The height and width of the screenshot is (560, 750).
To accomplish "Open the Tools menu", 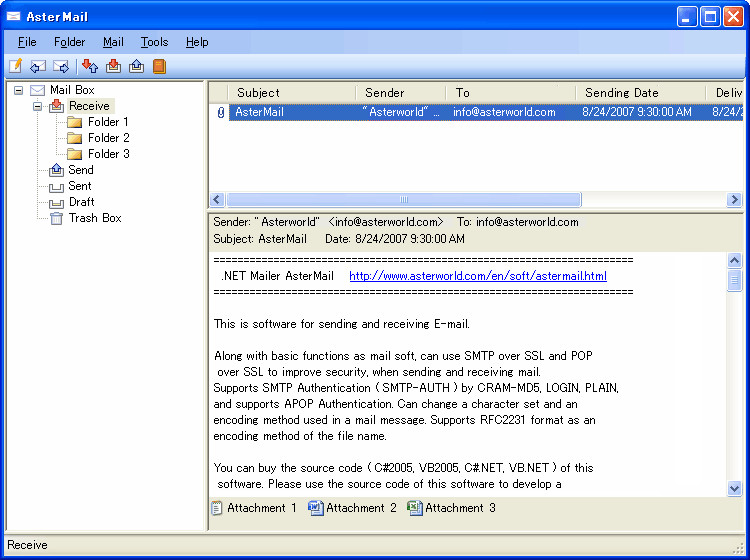I will point(154,42).
